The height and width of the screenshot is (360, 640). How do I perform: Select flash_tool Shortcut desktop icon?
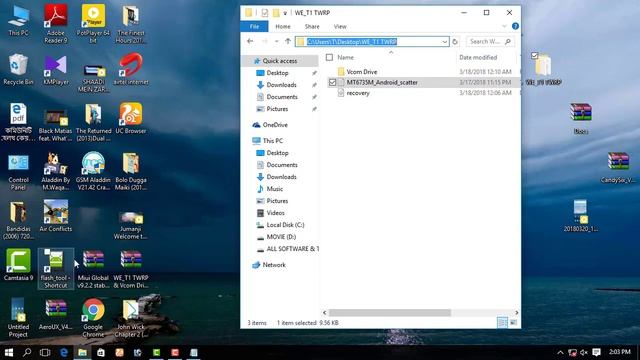coord(56,269)
